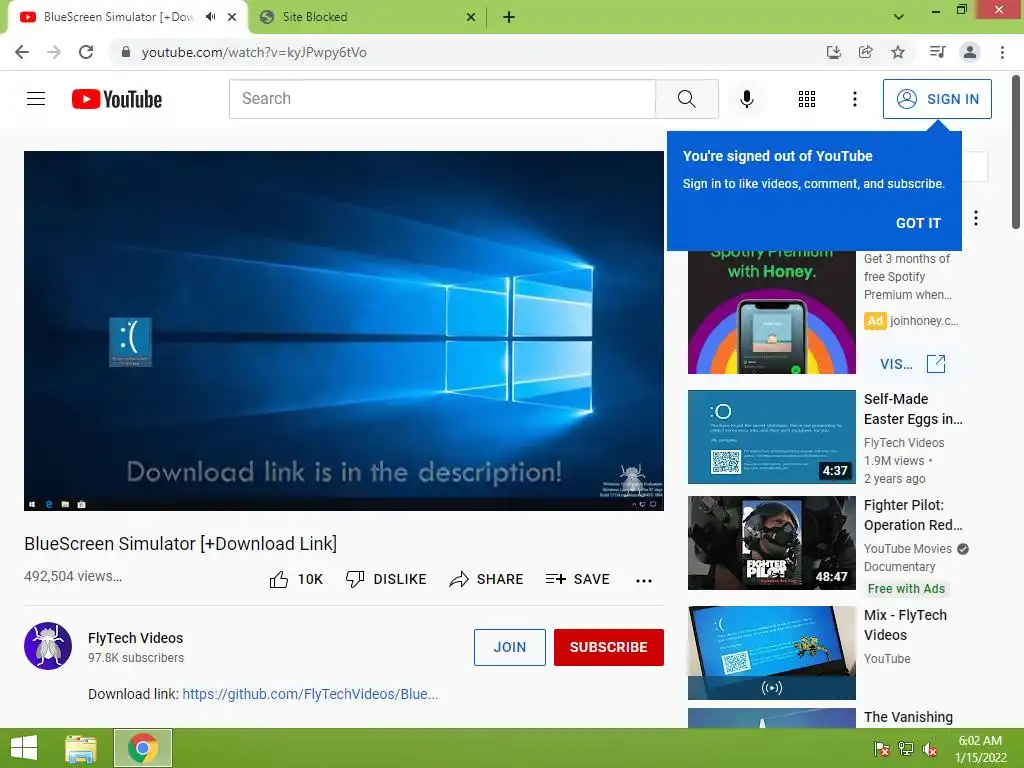Expand the Chrome tab search chevron
The height and width of the screenshot is (768, 1024).
899,17
